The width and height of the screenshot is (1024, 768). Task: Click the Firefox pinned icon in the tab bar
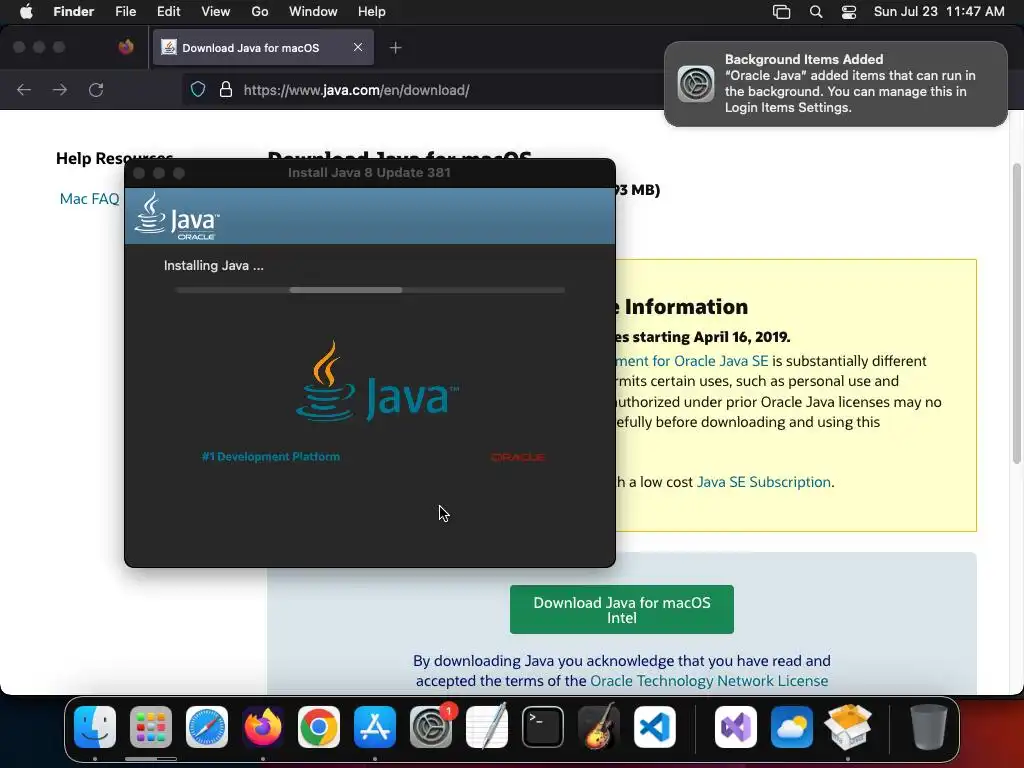pos(126,47)
